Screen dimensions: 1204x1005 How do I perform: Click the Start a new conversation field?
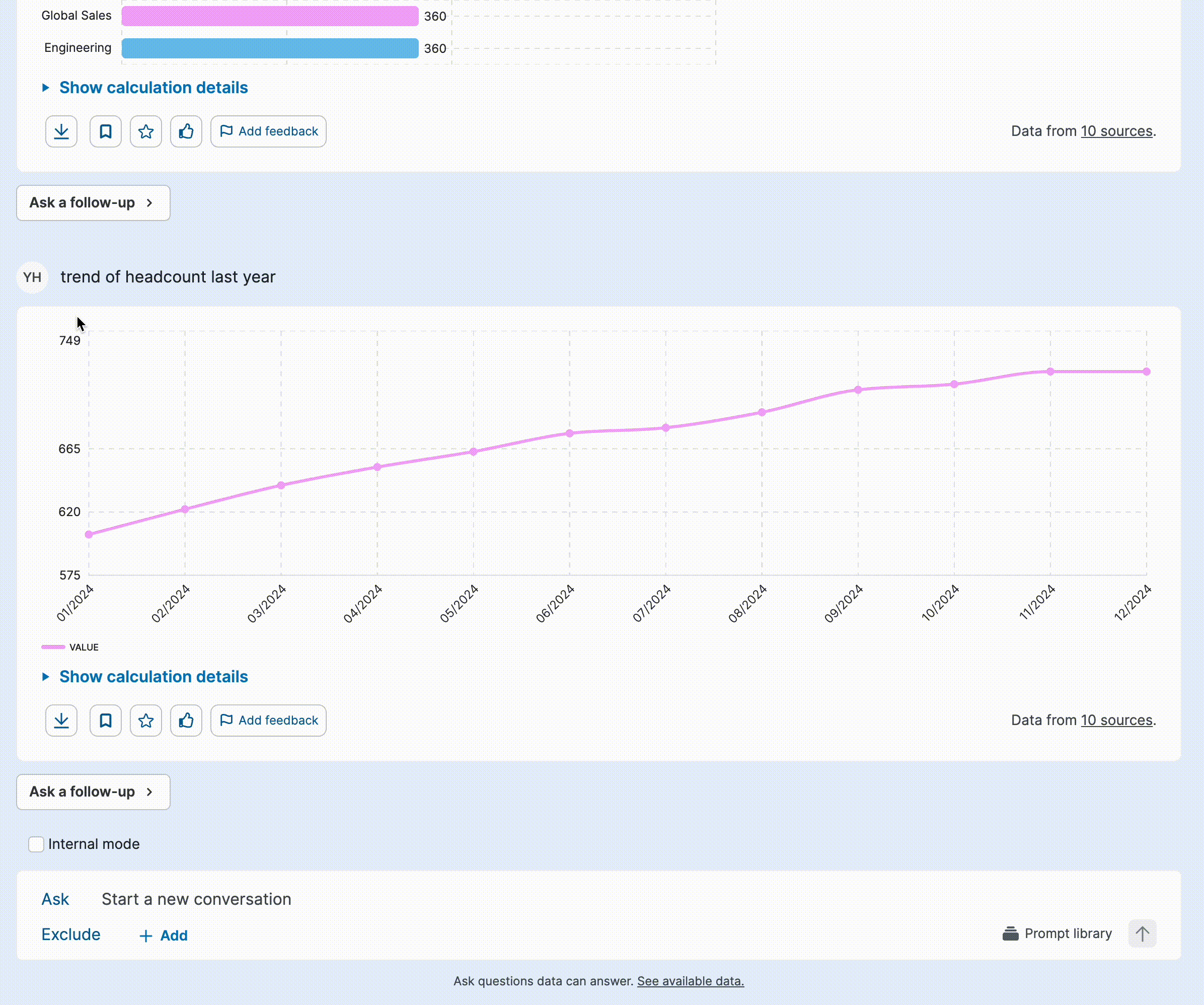(196, 899)
